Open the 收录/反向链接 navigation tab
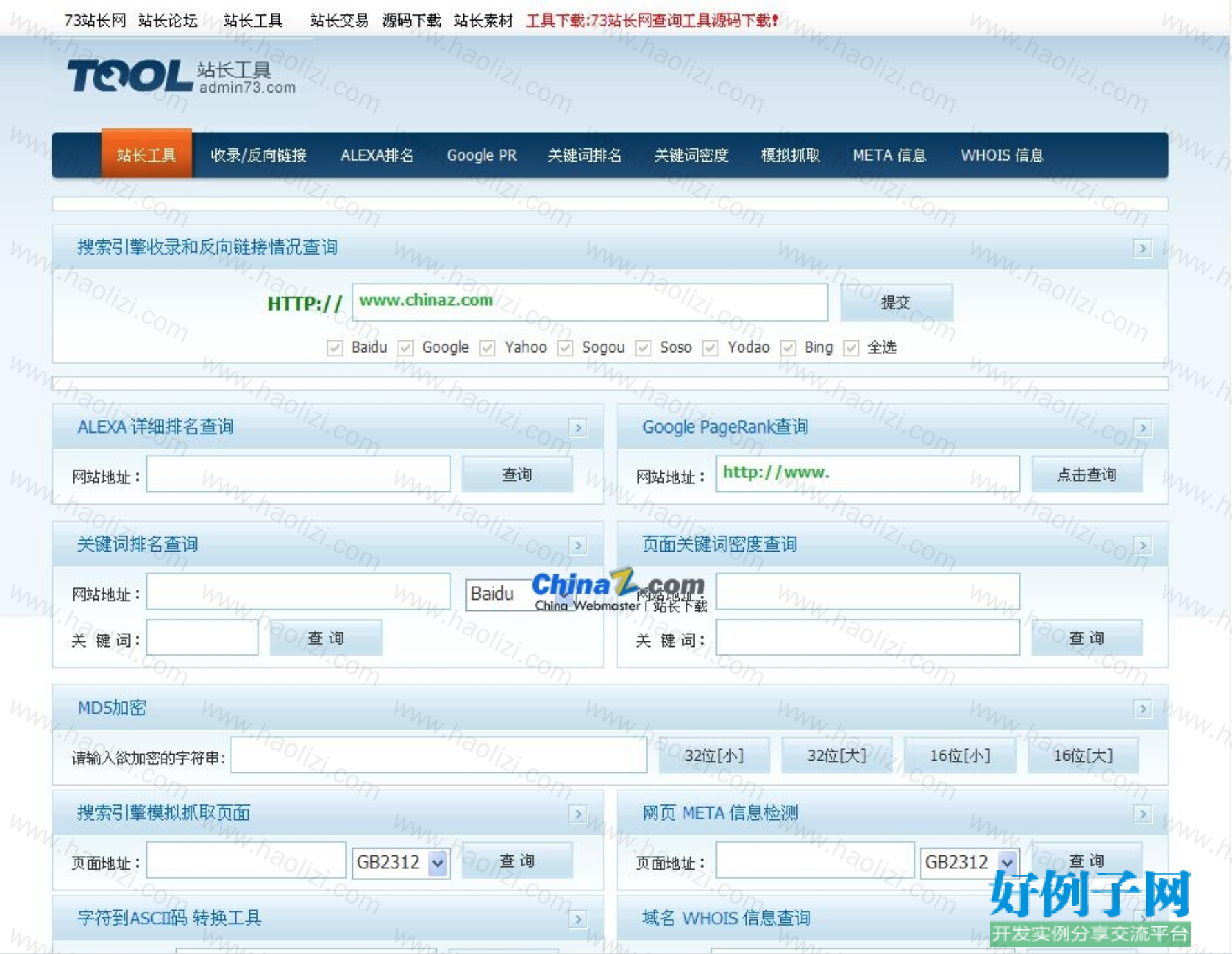 [x=258, y=155]
